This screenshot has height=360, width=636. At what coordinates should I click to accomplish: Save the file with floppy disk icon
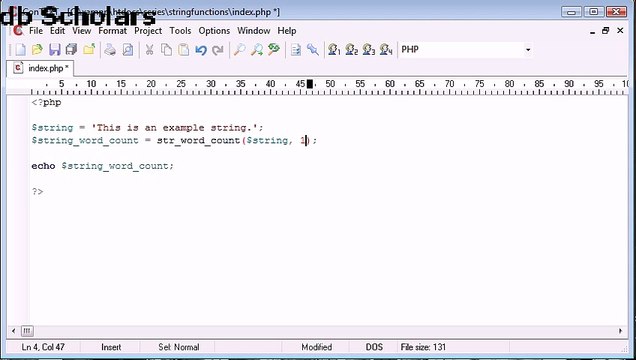(x=55, y=50)
